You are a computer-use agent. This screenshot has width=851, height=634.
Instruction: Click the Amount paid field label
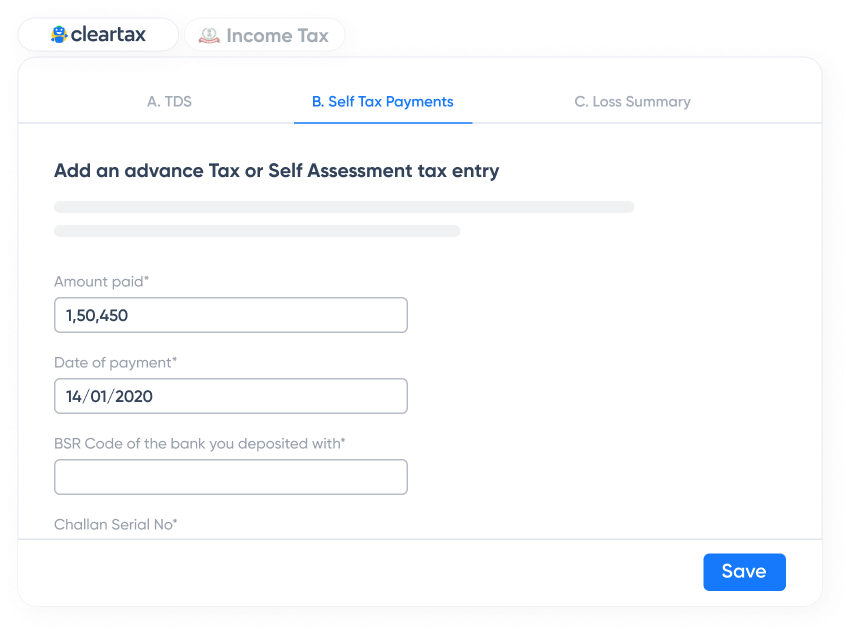coord(101,282)
